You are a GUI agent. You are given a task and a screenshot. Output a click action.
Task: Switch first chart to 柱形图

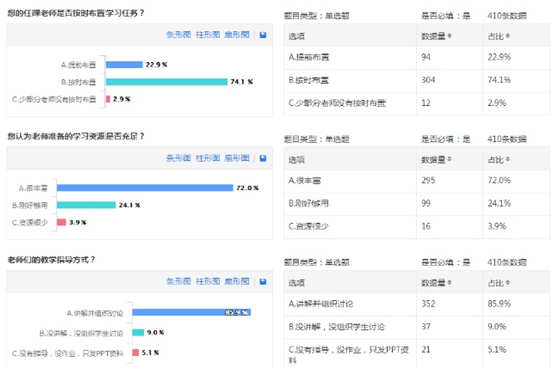(208, 35)
